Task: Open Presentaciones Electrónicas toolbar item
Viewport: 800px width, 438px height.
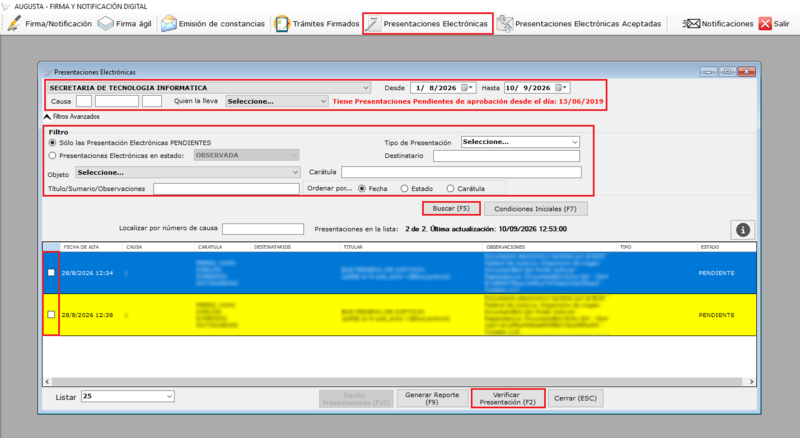Action: pyautogui.click(x=428, y=23)
